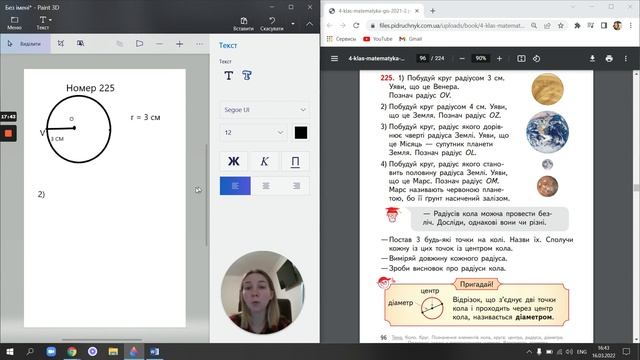
Task: Open the more options ellipsis in Paint 3D
Action: point(199,44)
